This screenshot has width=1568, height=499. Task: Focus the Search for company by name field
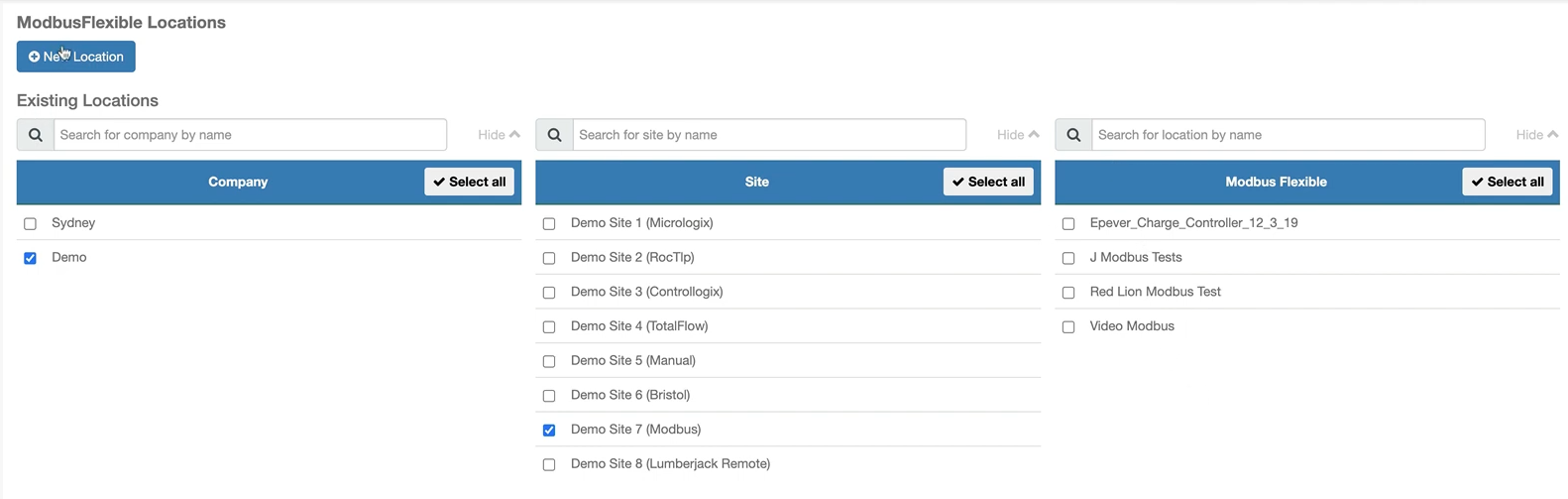pyautogui.click(x=251, y=135)
